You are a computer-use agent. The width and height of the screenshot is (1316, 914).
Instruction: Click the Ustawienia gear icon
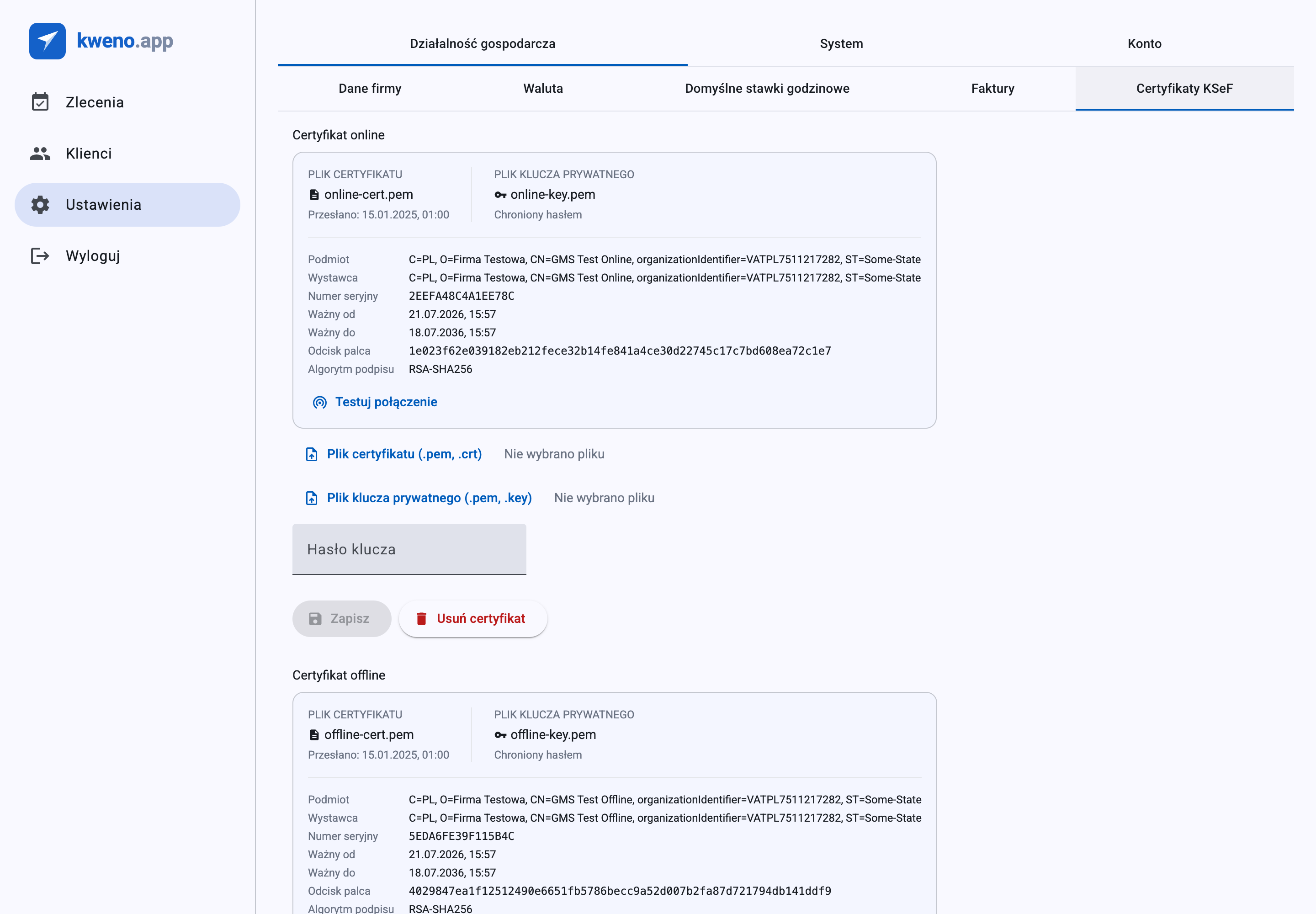click(x=40, y=204)
